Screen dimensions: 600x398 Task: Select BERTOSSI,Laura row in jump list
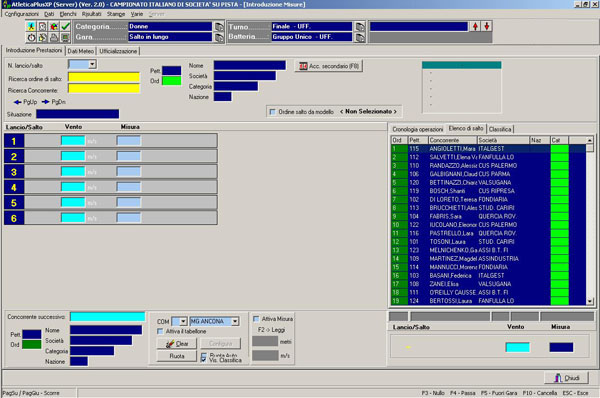click(488, 301)
